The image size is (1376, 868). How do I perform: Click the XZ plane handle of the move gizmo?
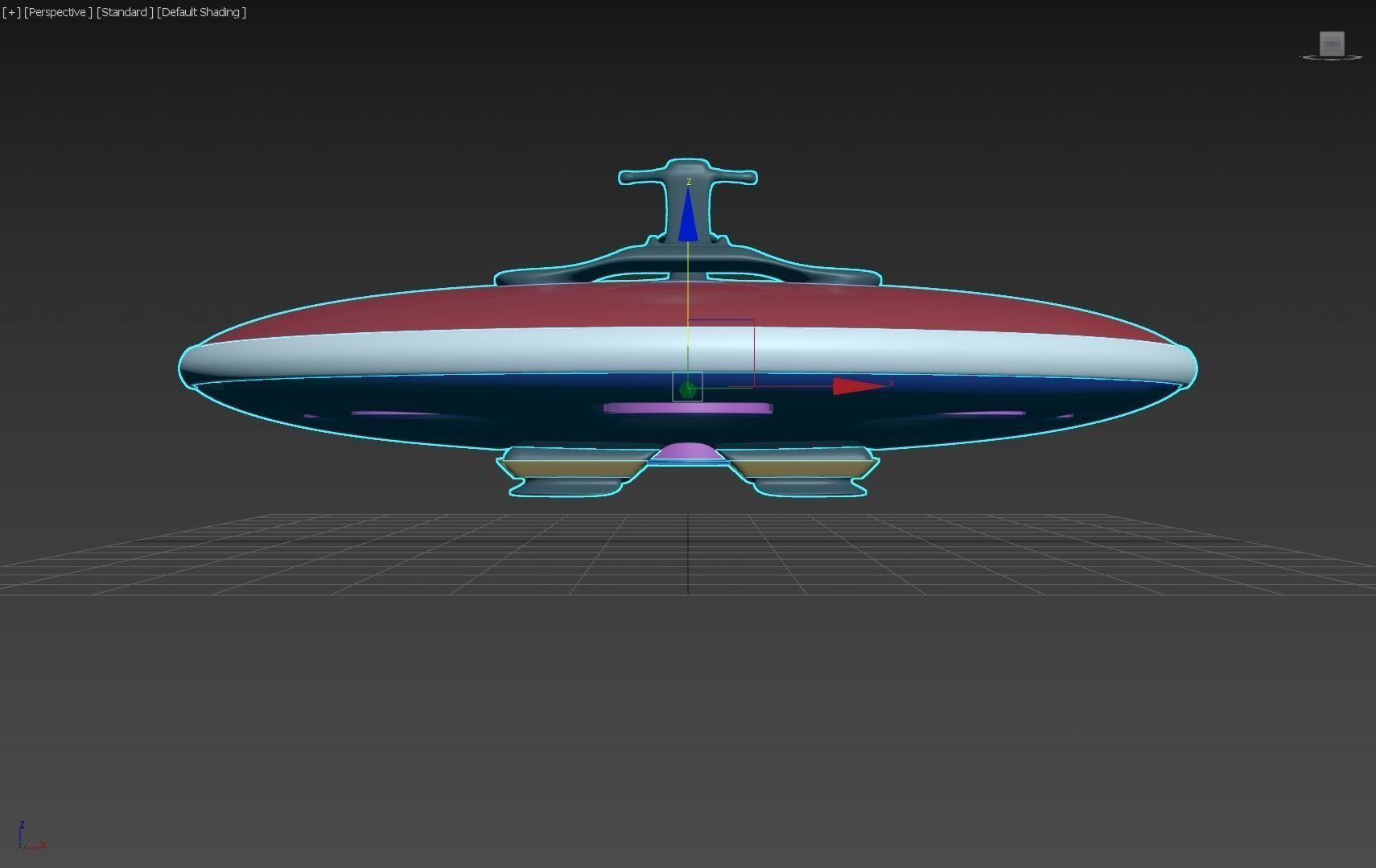[x=721, y=353]
